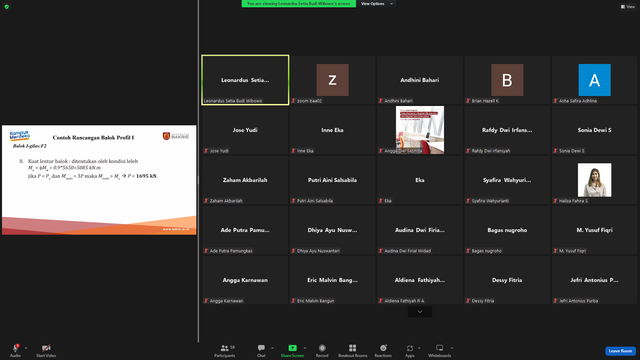Click muted mic icon on Angga Karnawan's tile
Image resolution: width=640 pixels, height=360 pixels.
click(x=206, y=301)
